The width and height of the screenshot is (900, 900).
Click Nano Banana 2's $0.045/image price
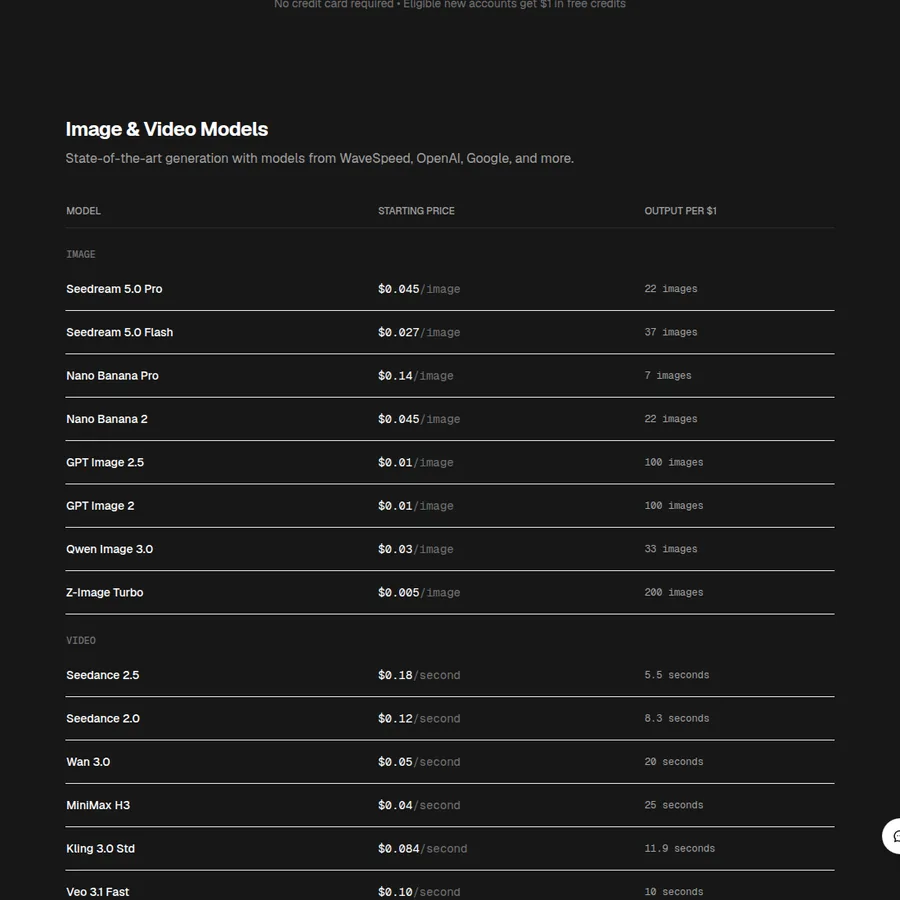[419, 419]
